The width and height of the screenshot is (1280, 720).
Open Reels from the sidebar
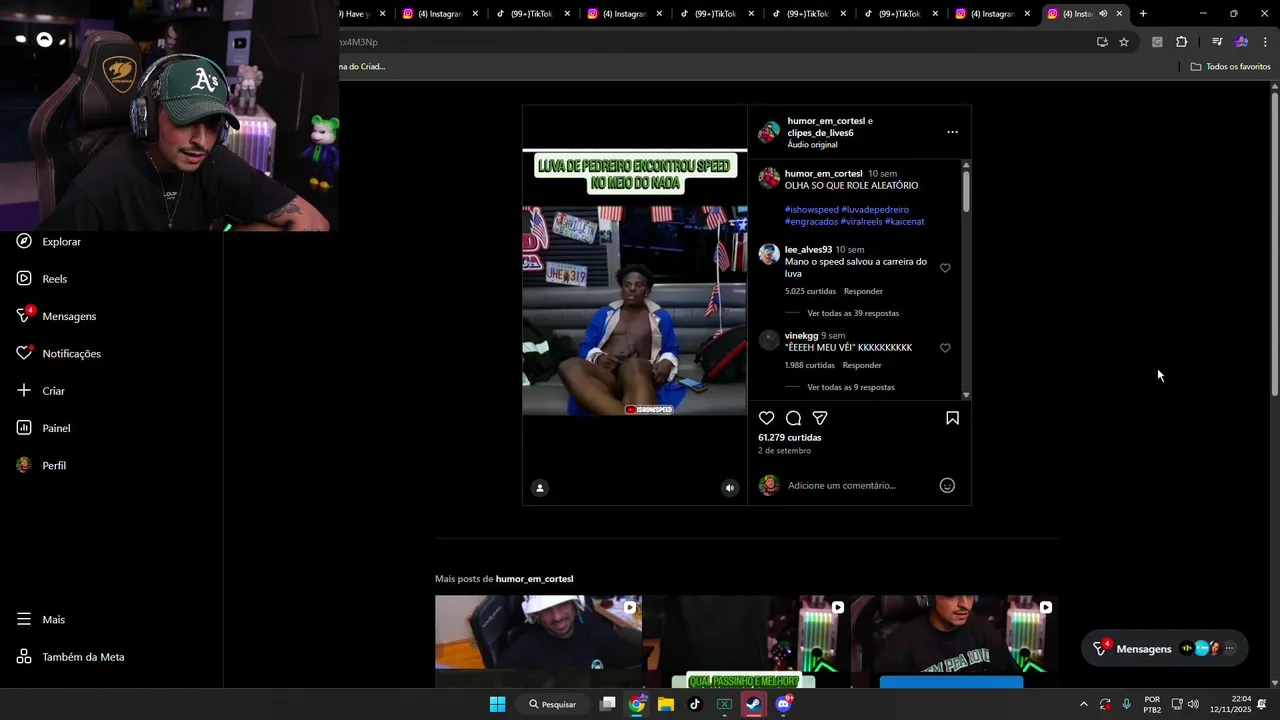(x=42, y=279)
